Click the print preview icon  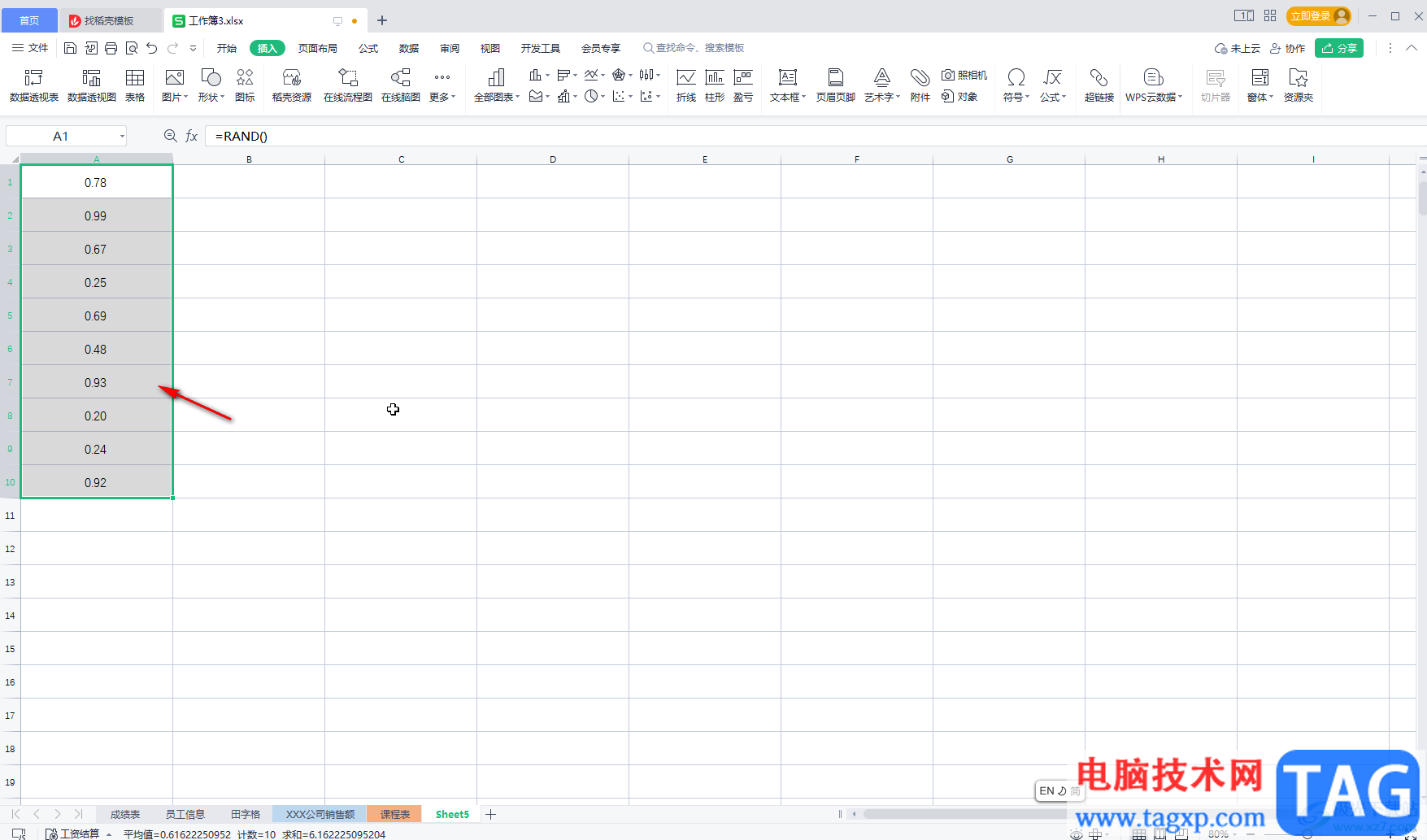click(x=132, y=48)
